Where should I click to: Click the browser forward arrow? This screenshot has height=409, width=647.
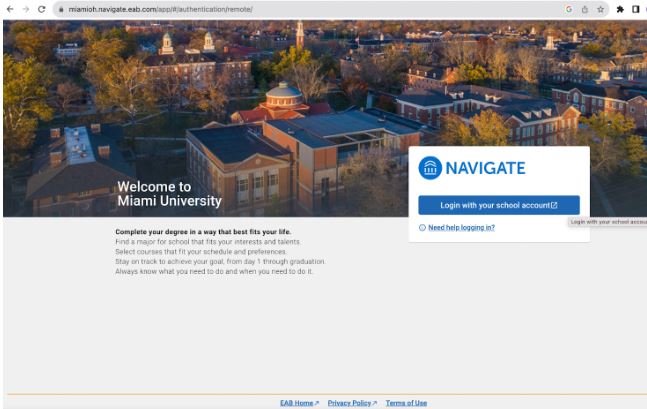26,9
